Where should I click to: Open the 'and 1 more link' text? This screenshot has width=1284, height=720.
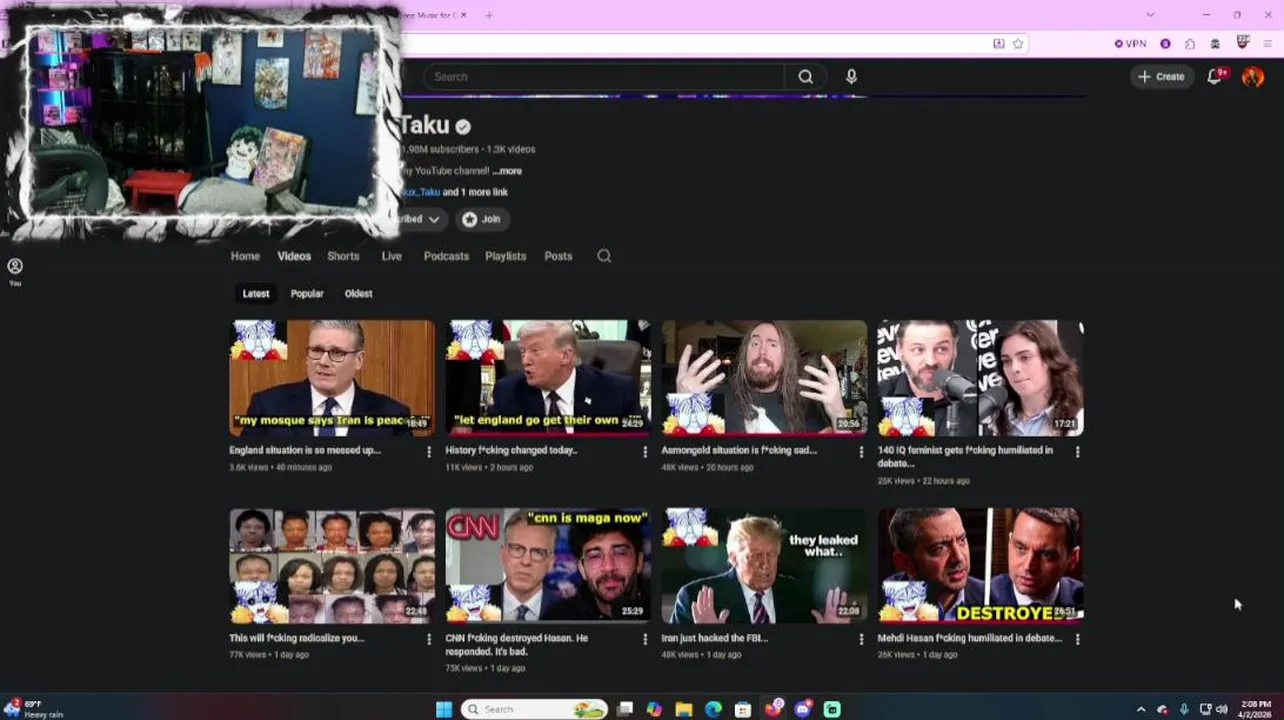tap(475, 192)
